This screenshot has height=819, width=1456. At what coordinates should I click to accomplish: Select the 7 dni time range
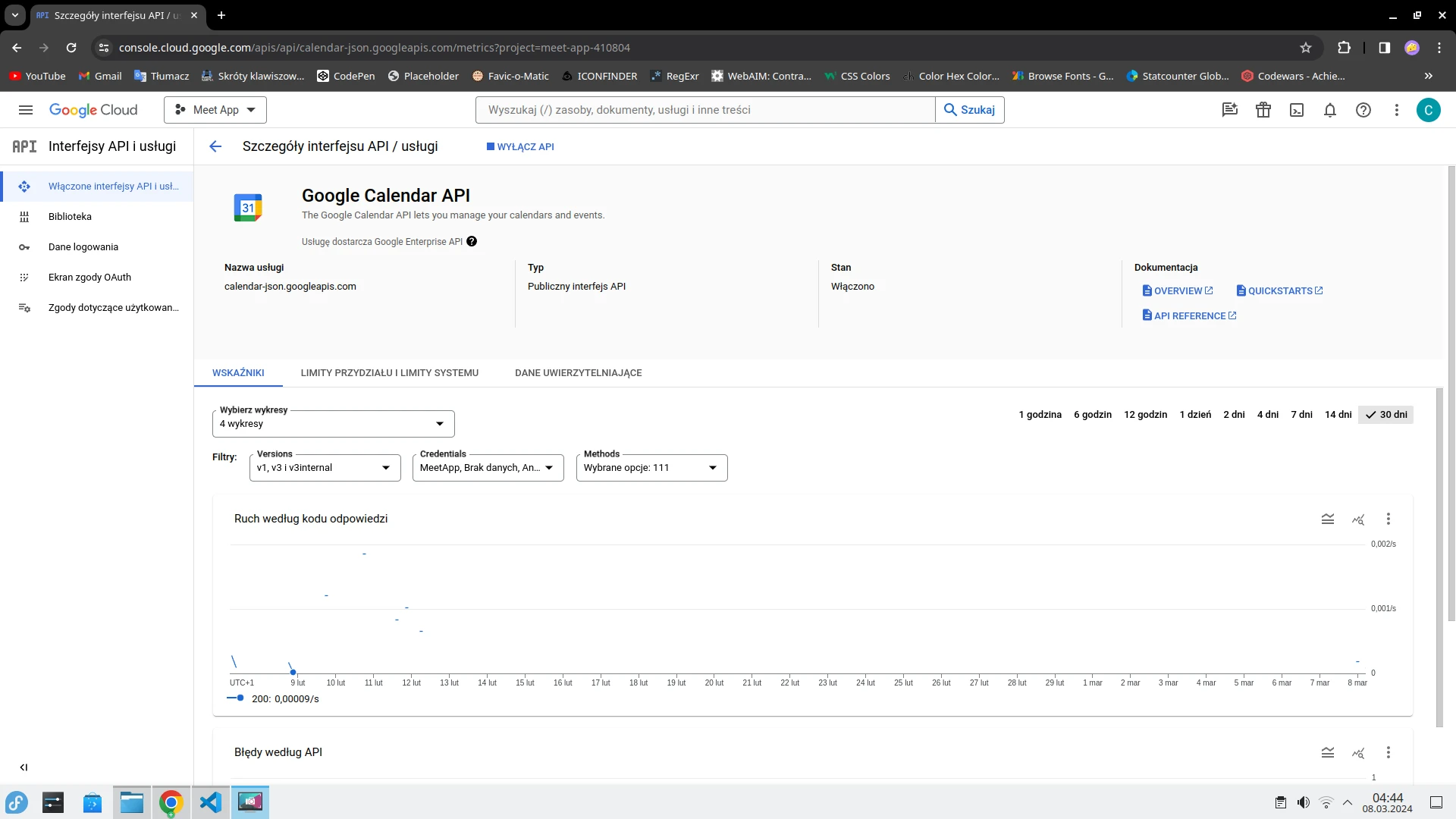click(x=1301, y=415)
